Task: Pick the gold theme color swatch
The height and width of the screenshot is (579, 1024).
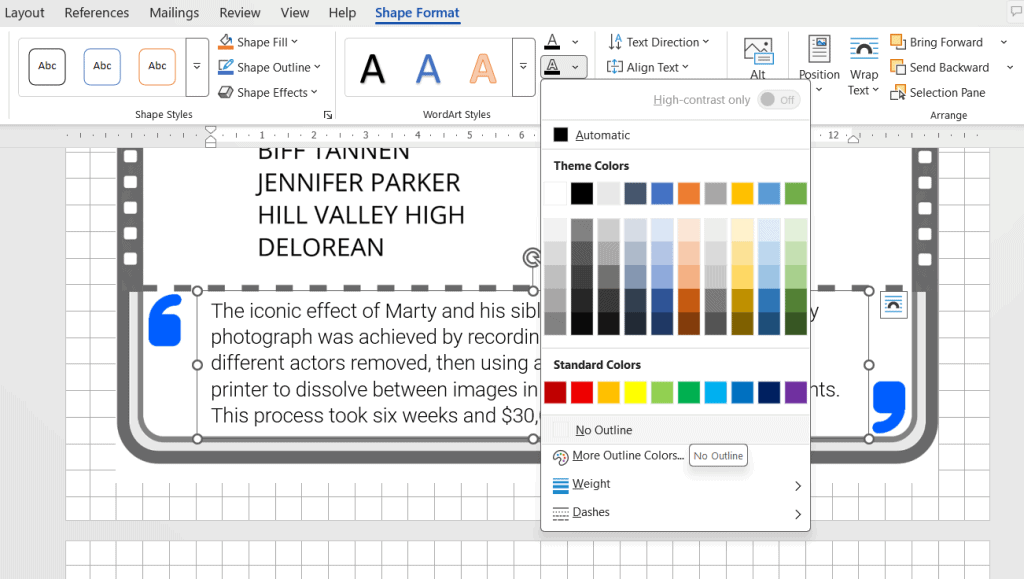Action: click(743, 193)
